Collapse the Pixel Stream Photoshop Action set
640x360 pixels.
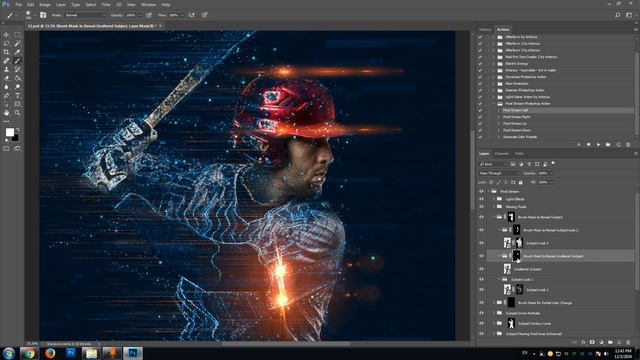point(493,104)
